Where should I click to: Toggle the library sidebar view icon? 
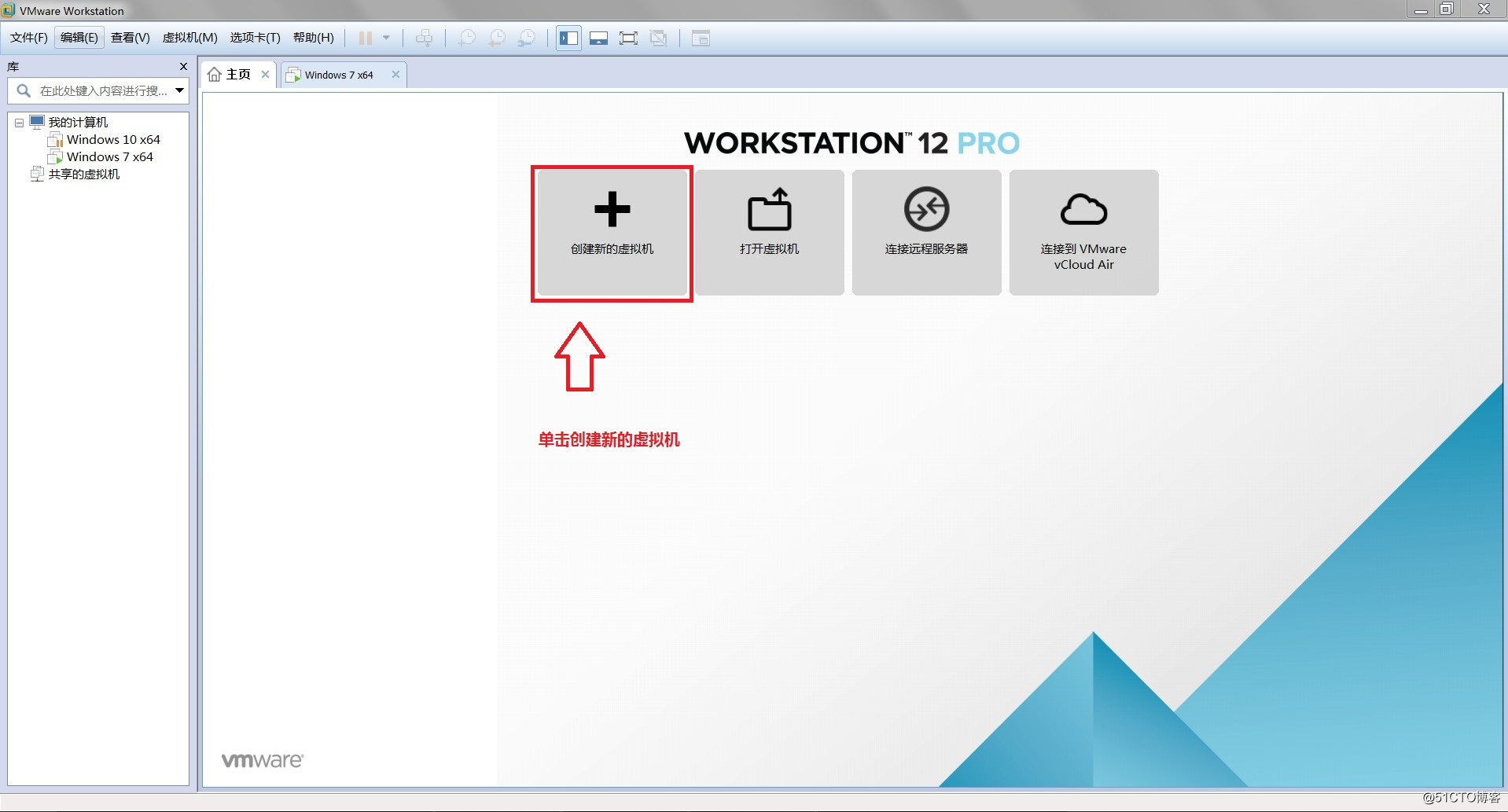tap(569, 38)
